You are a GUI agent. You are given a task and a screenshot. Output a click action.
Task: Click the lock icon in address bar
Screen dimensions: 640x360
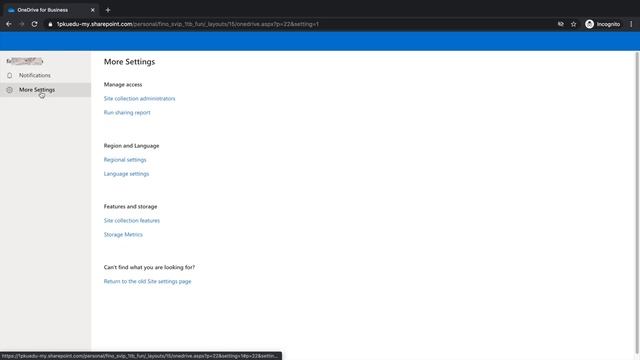[x=50, y=24]
